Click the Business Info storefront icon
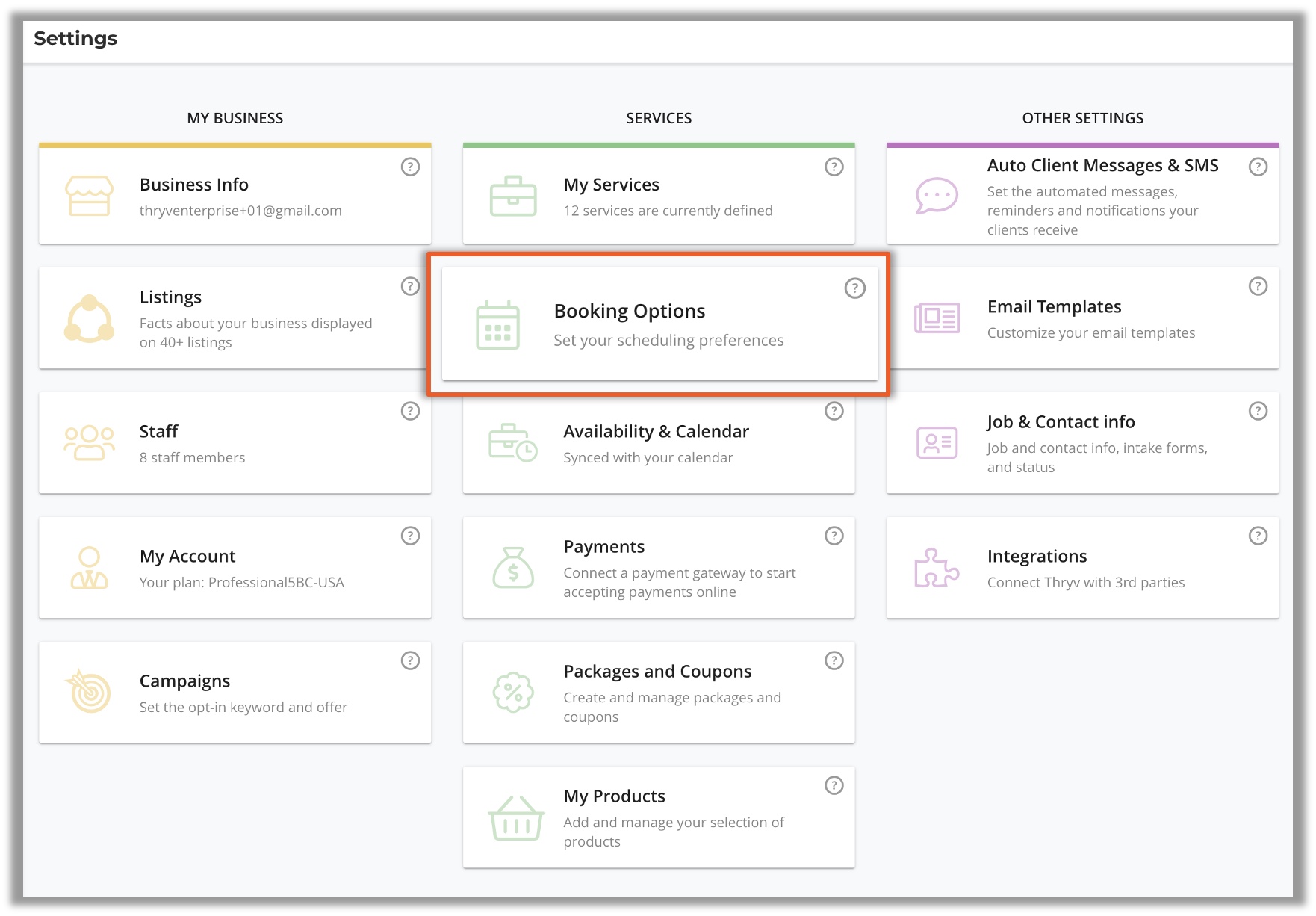 [89, 196]
